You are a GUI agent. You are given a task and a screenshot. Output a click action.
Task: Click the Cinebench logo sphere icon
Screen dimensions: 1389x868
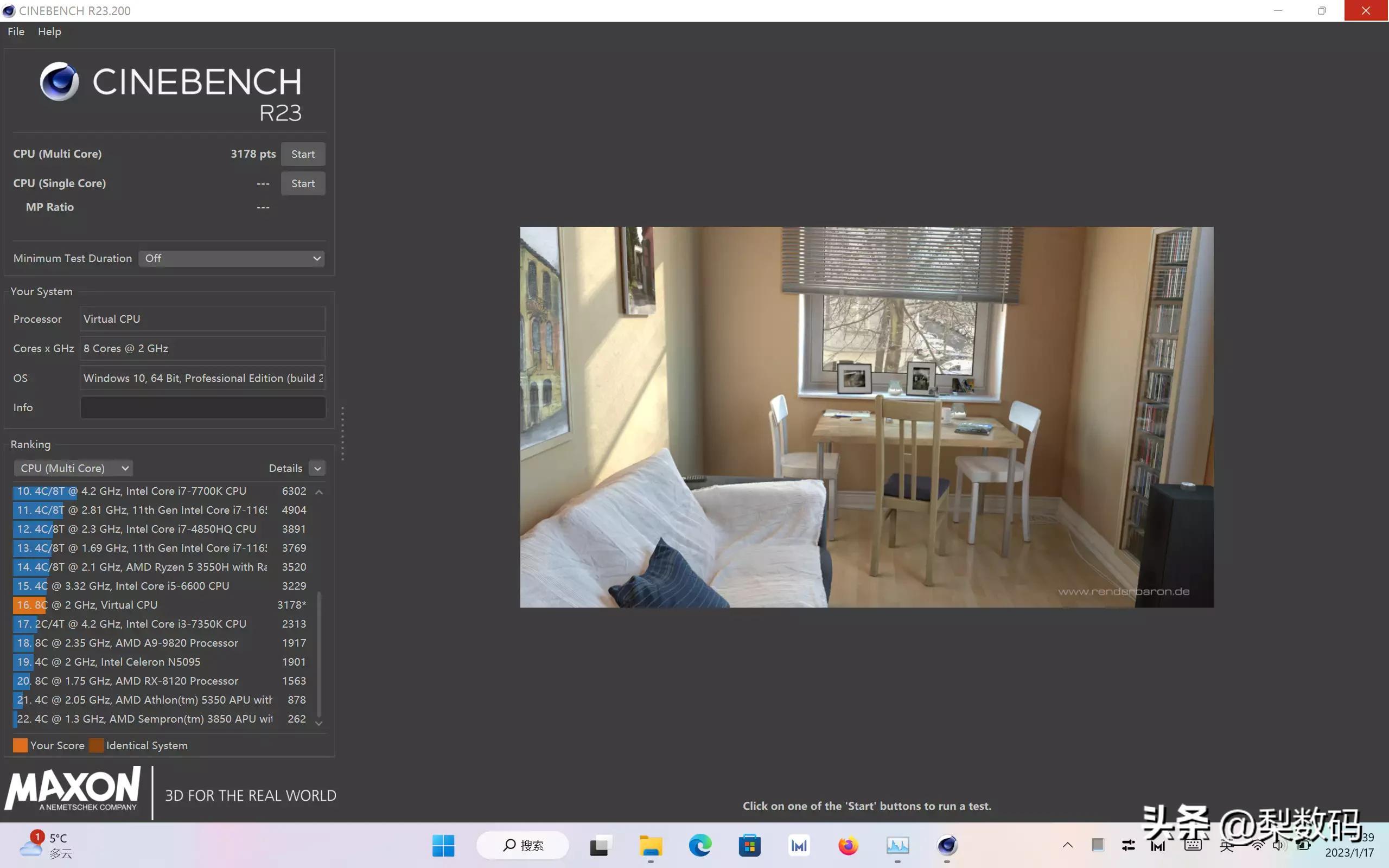coord(59,81)
